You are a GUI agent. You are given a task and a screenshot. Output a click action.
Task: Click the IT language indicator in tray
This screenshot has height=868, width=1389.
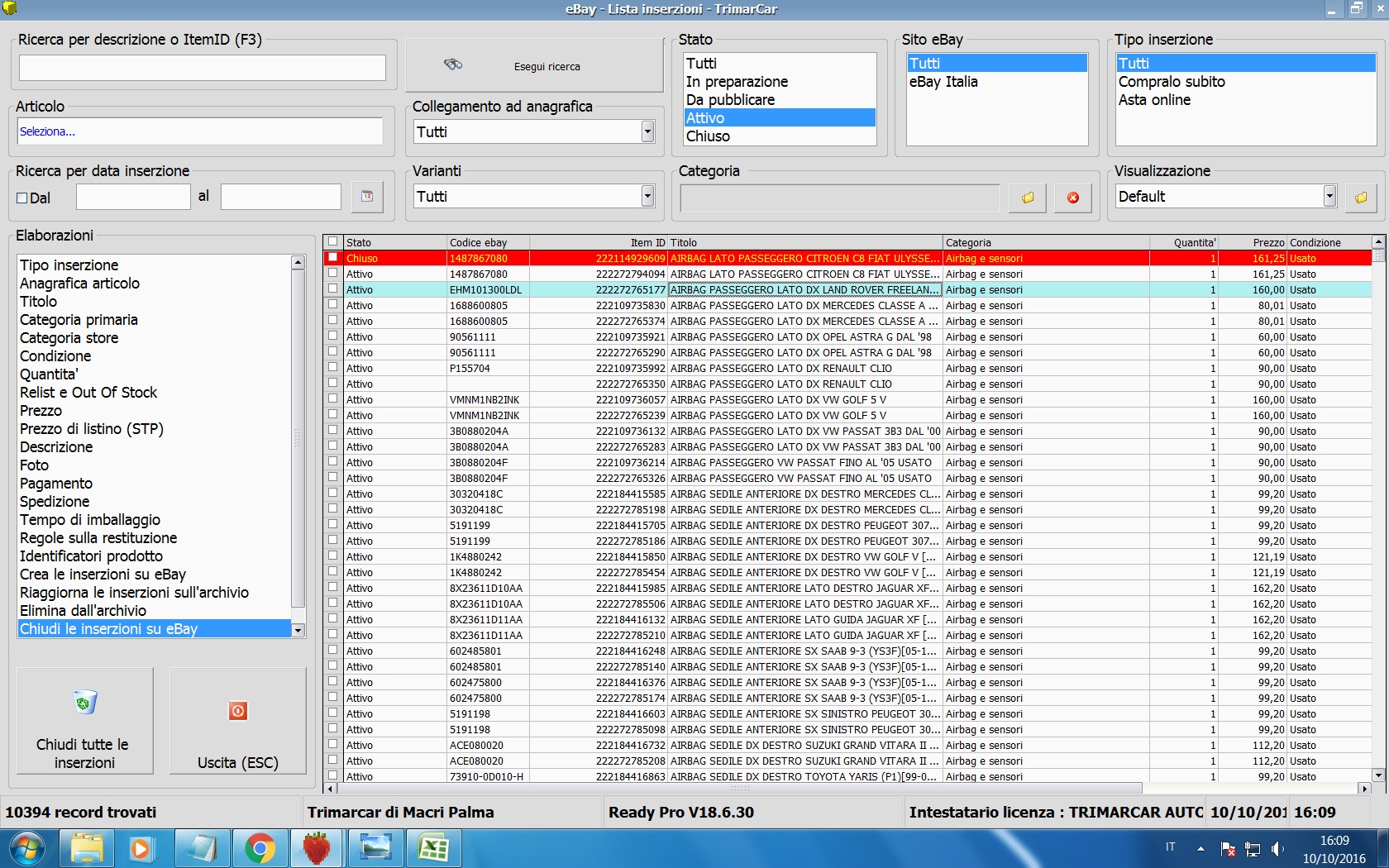[1170, 847]
